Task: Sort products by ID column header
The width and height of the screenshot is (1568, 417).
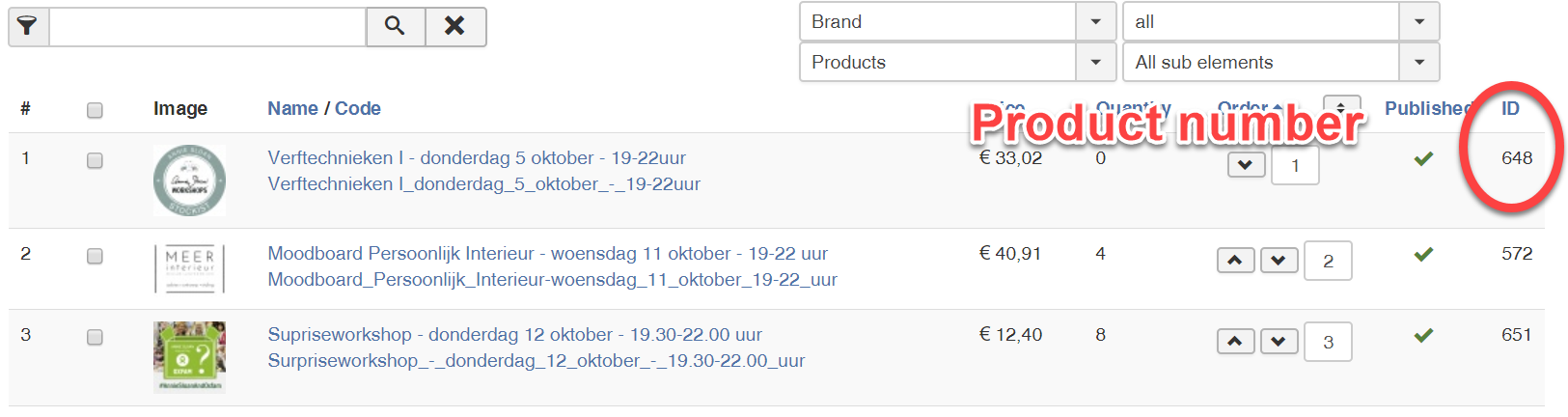Action: point(1510,108)
